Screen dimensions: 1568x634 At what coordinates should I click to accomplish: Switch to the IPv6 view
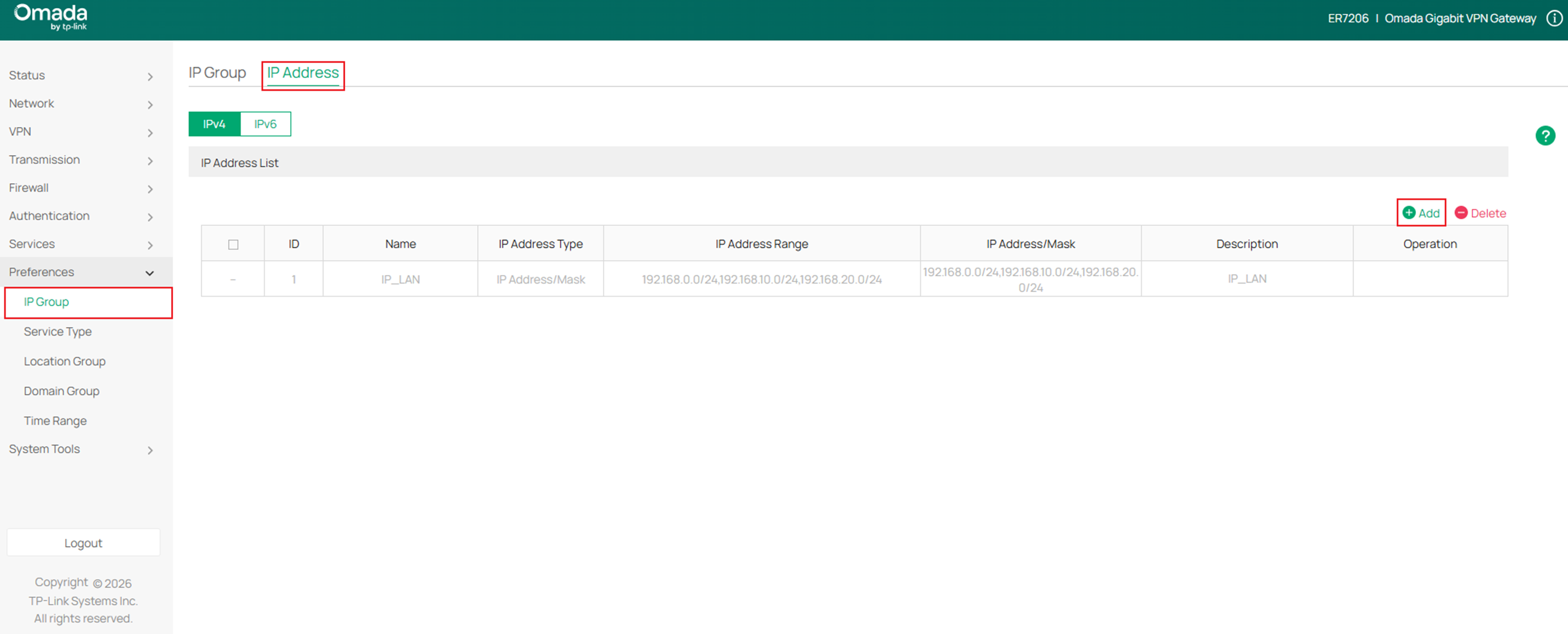[265, 123]
